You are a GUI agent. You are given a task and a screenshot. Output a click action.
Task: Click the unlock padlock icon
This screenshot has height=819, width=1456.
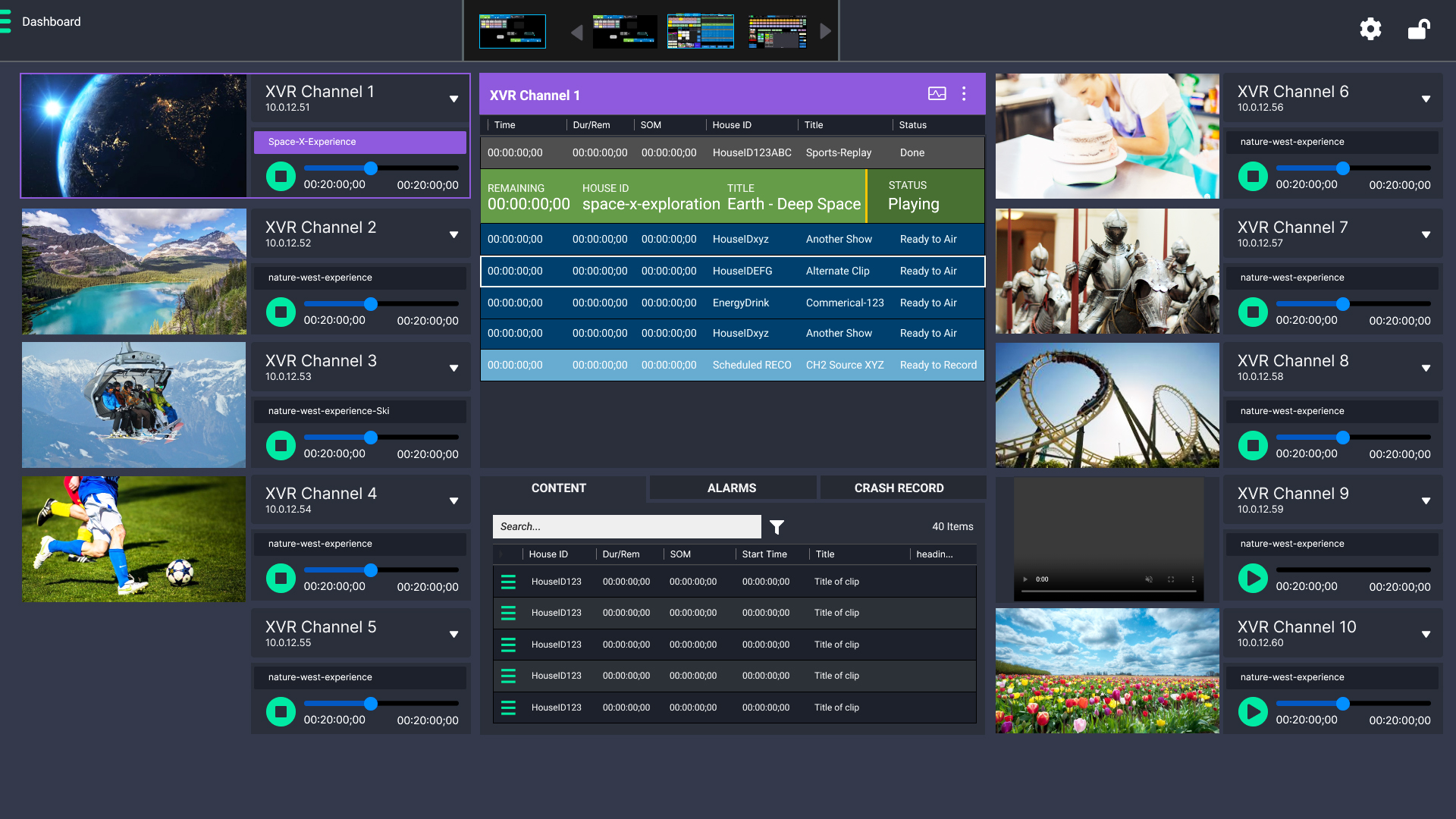coord(1419,29)
